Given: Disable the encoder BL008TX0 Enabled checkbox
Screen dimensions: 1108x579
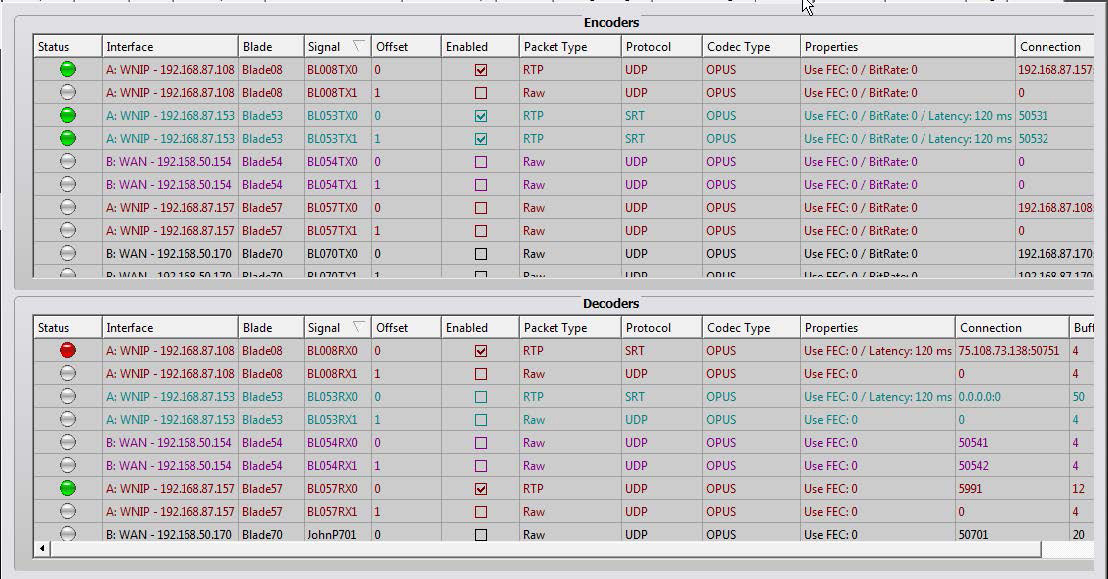Looking at the screenshot, I should (481, 70).
